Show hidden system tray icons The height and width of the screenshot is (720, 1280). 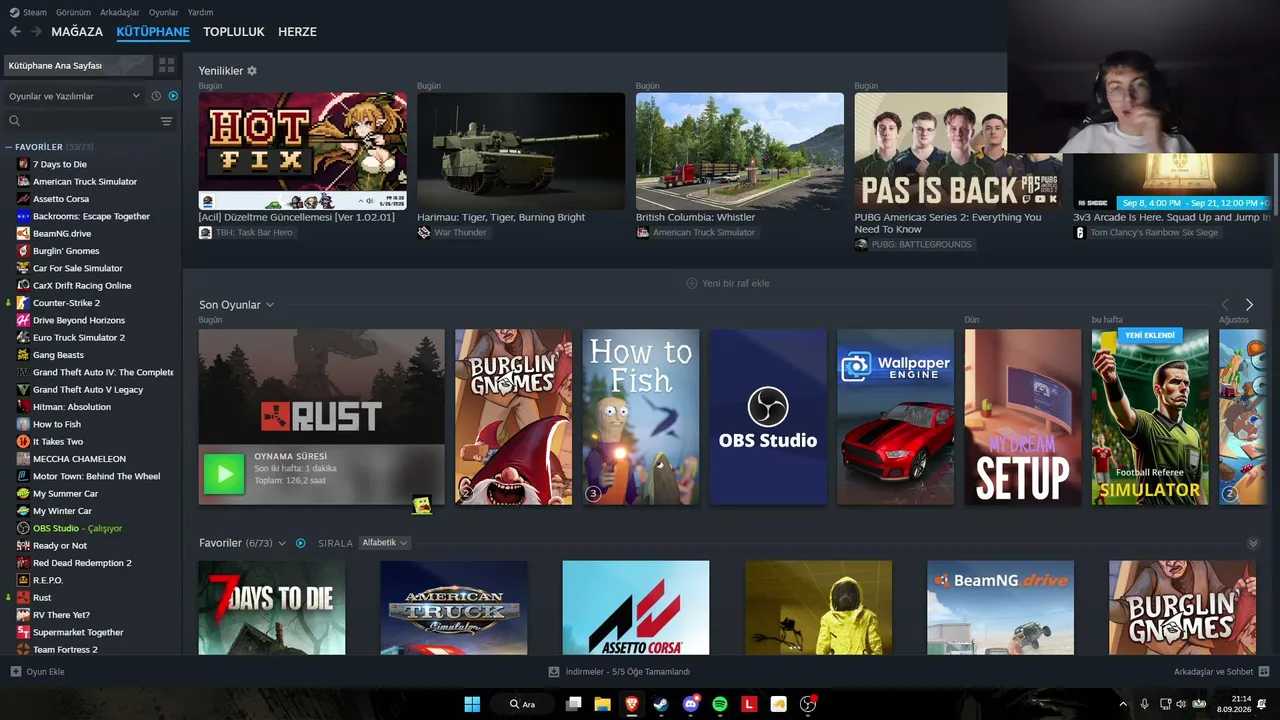(x=1123, y=704)
